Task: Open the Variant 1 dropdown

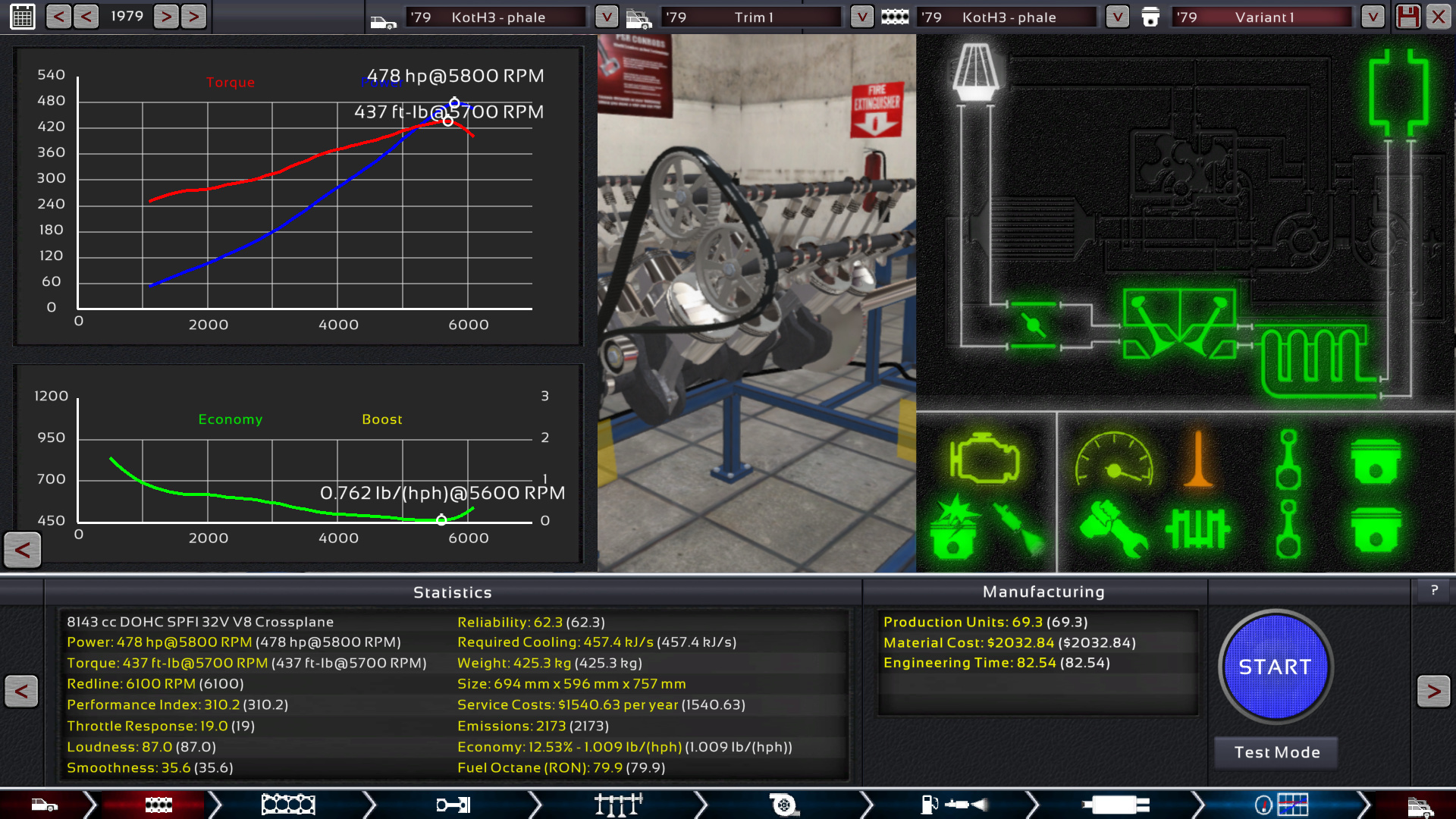Action: 1373,17
